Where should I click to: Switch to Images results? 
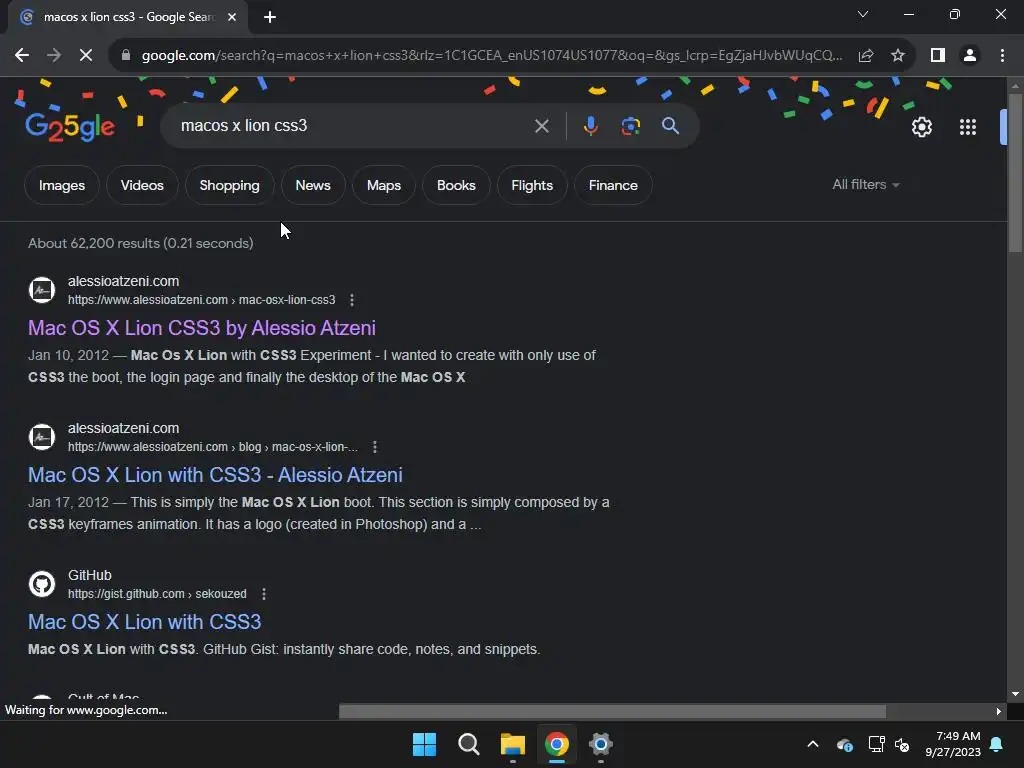click(x=62, y=185)
